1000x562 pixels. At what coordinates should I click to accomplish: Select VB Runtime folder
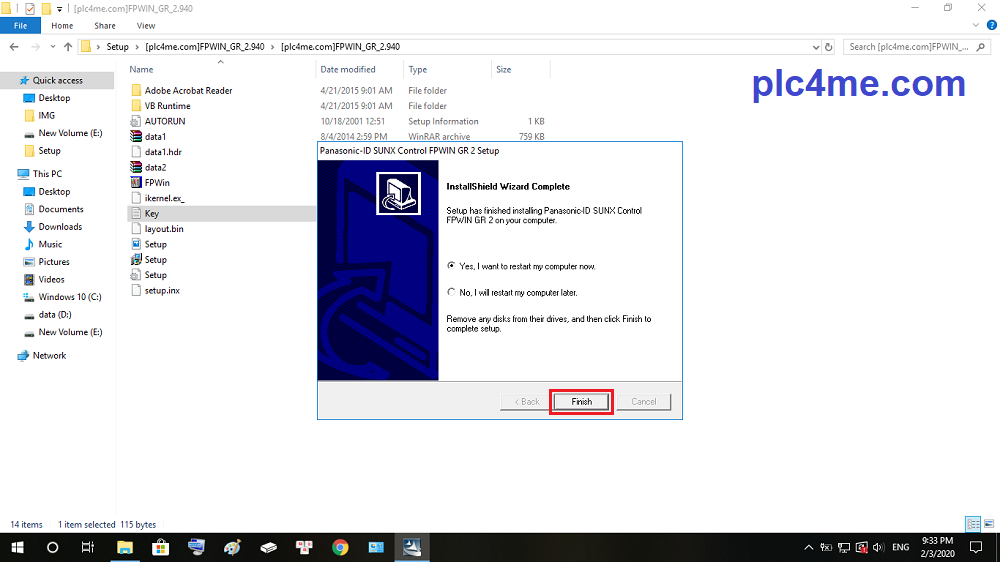(x=167, y=106)
